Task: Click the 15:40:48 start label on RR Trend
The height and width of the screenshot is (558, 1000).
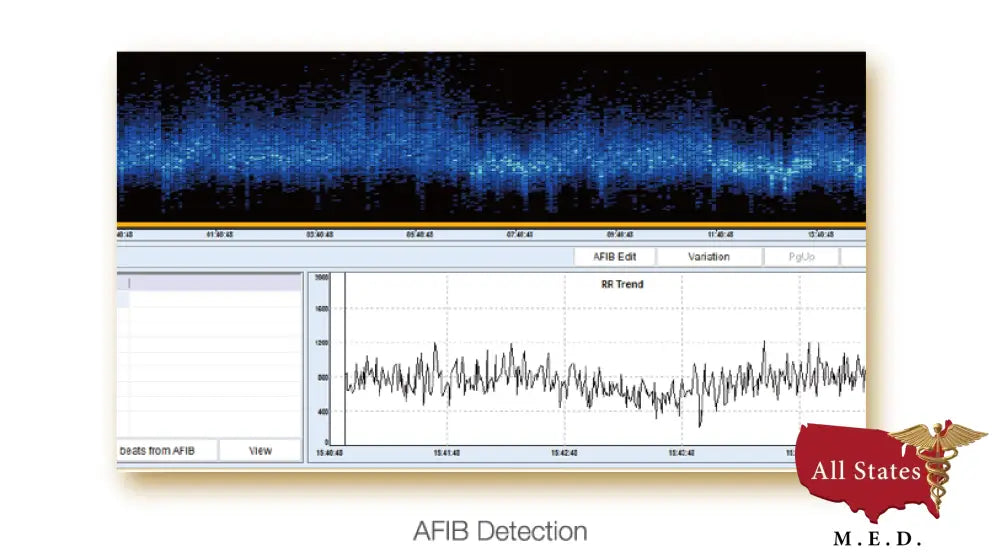Action: pos(330,453)
